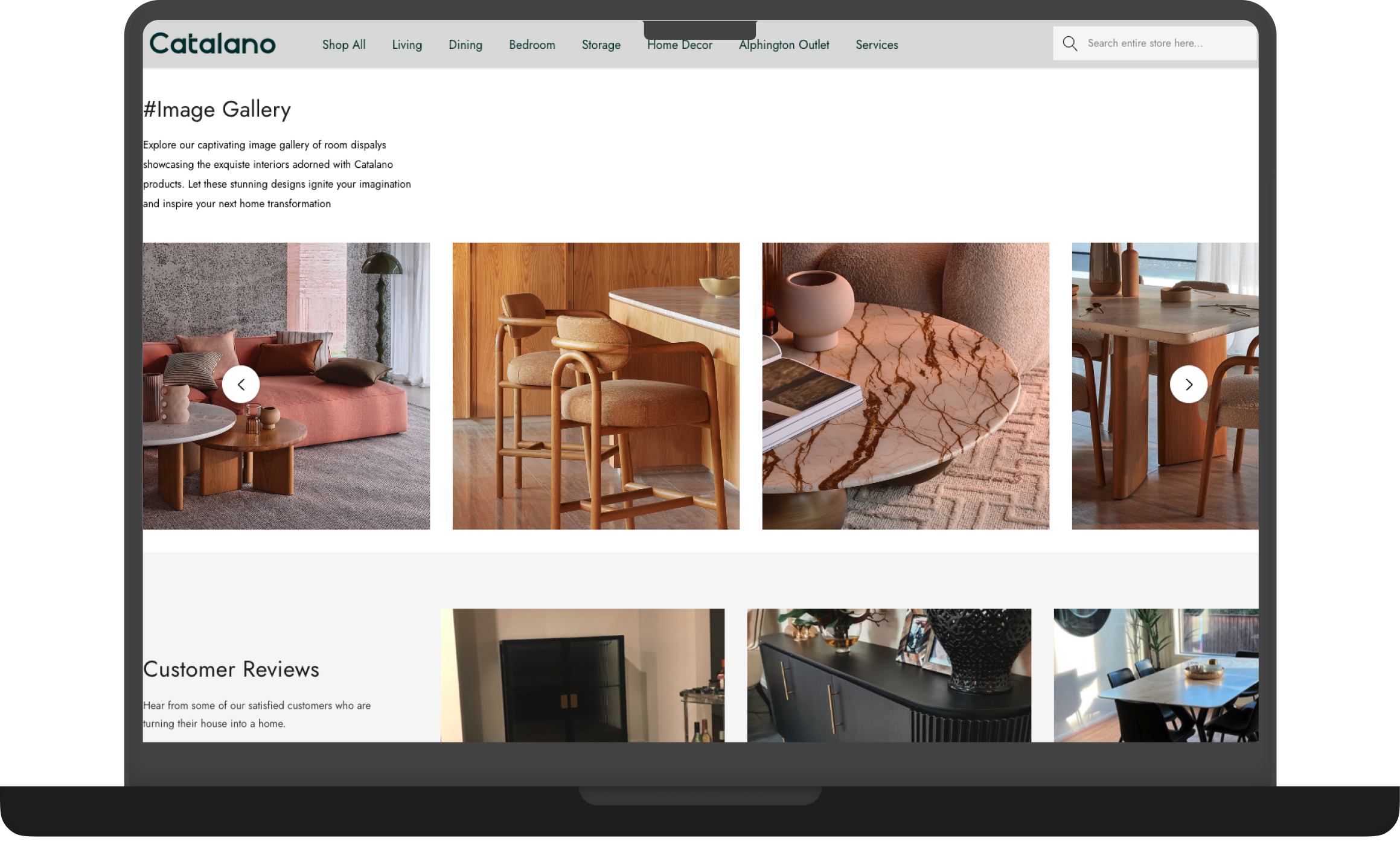The width and height of the screenshot is (1400, 844).
Task: Click the search magnifier icon
Action: coord(1069,43)
